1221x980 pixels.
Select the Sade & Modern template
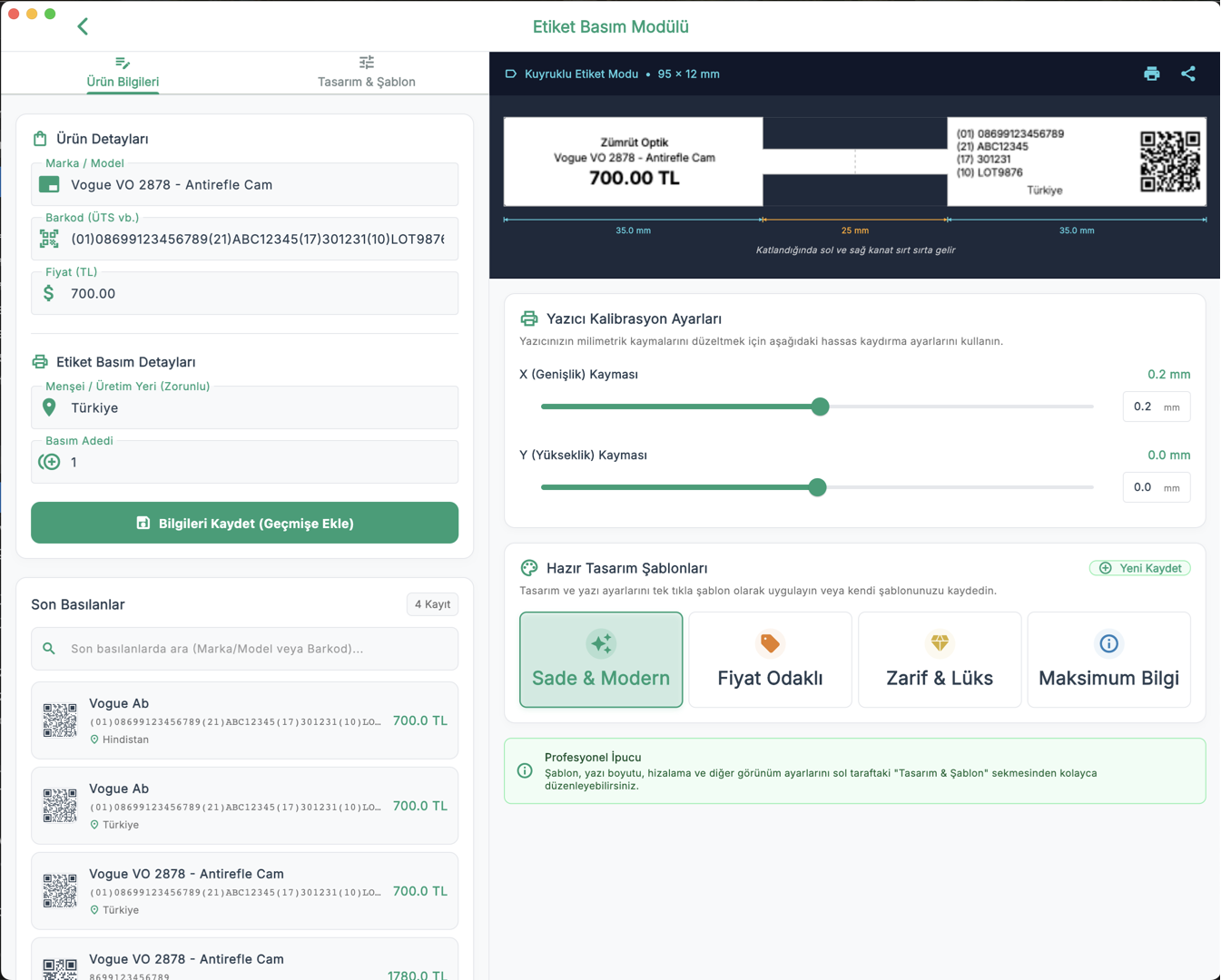(601, 660)
